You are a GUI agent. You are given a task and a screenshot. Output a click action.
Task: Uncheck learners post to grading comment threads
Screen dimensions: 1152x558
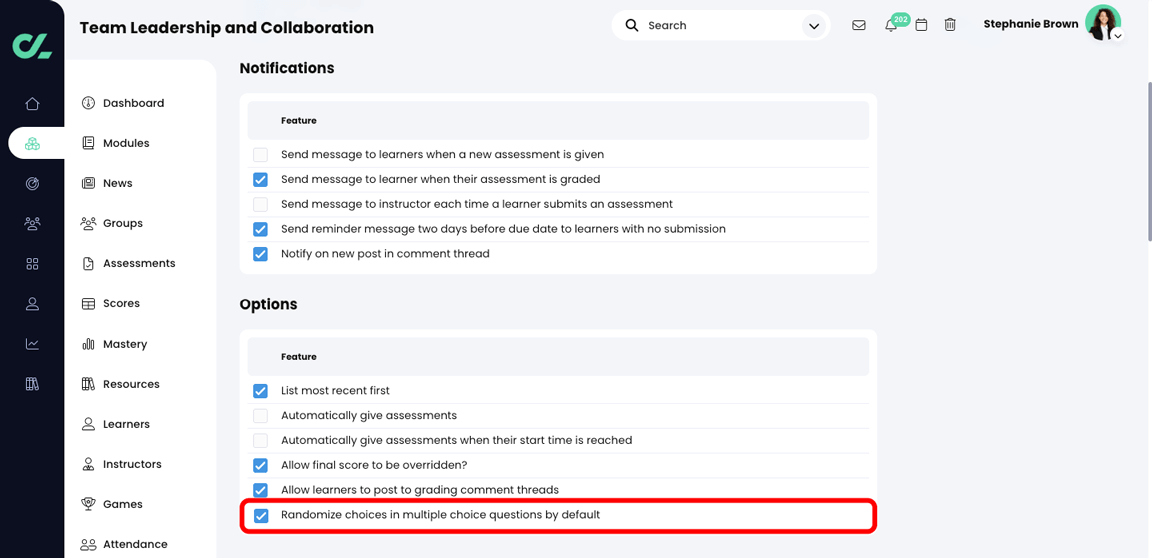(260, 490)
